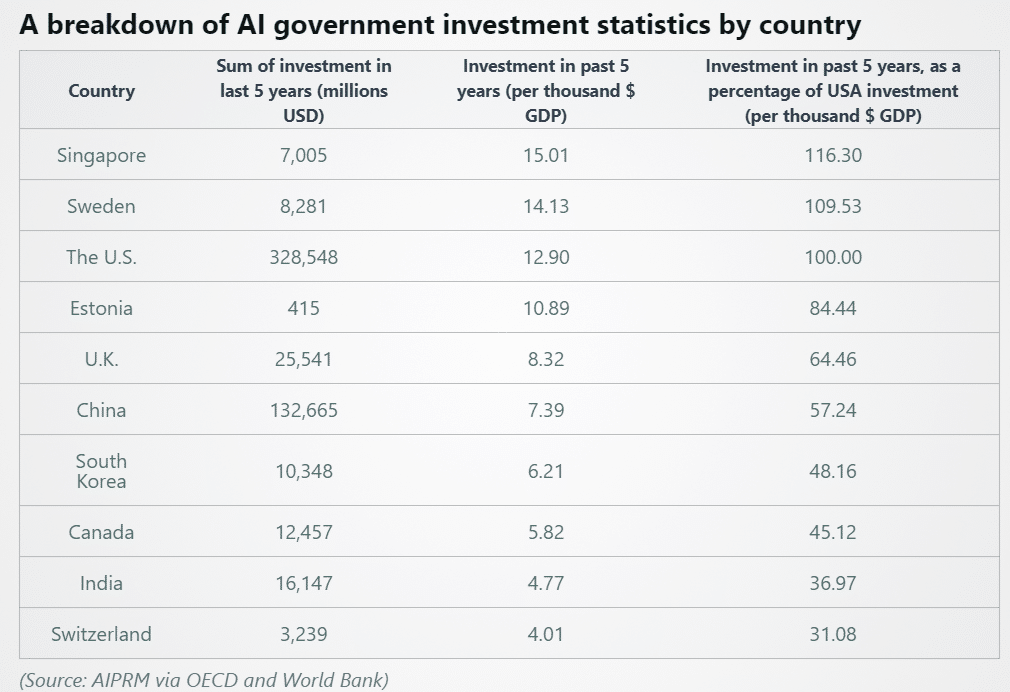The width and height of the screenshot is (1010, 692).
Task: Click the AIPRM via OECD source note
Action: pyautogui.click(x=204, y=679)
